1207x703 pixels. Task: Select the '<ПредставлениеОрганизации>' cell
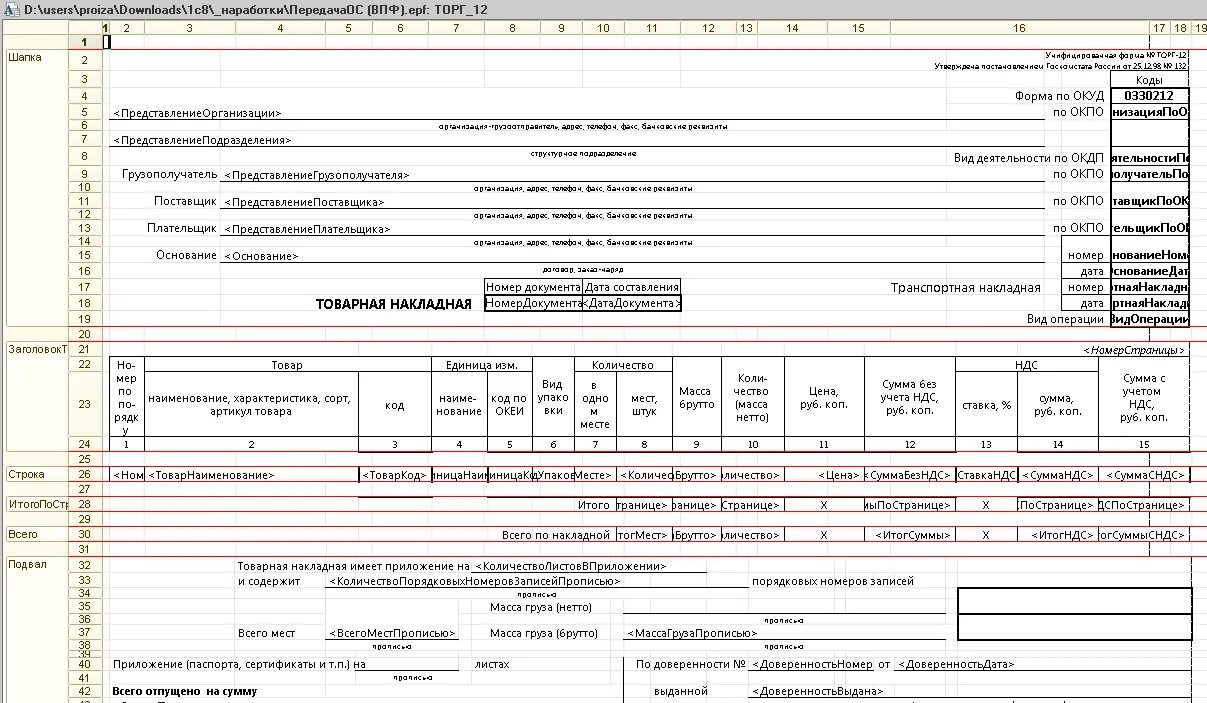coord(197,113)
